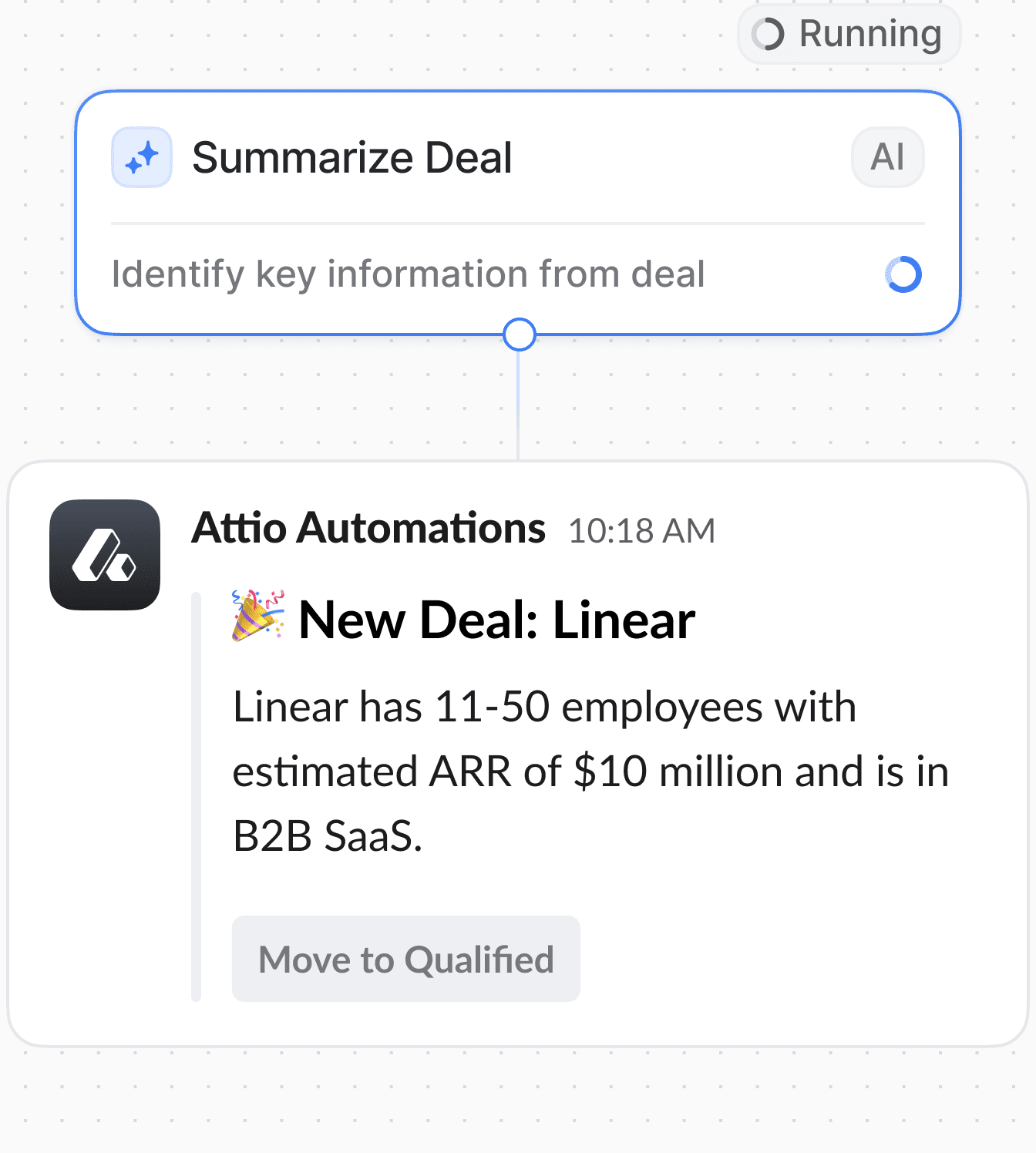Click the AI badge on the Summarize Deal card
Viewport: 1036px width, 1153px height.
(x=887, y=157)
